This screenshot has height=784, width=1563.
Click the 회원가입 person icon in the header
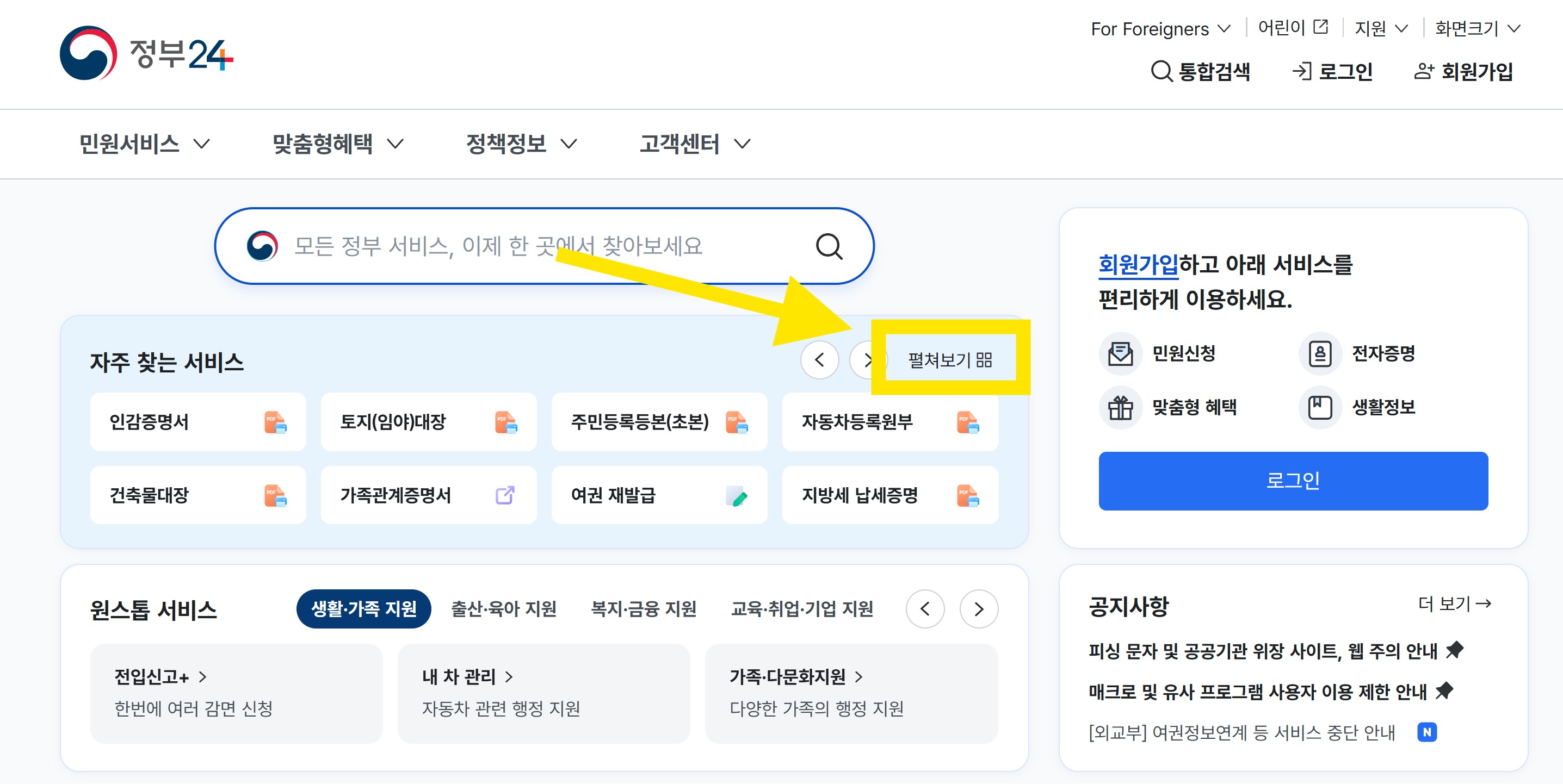coord(1423,71)
